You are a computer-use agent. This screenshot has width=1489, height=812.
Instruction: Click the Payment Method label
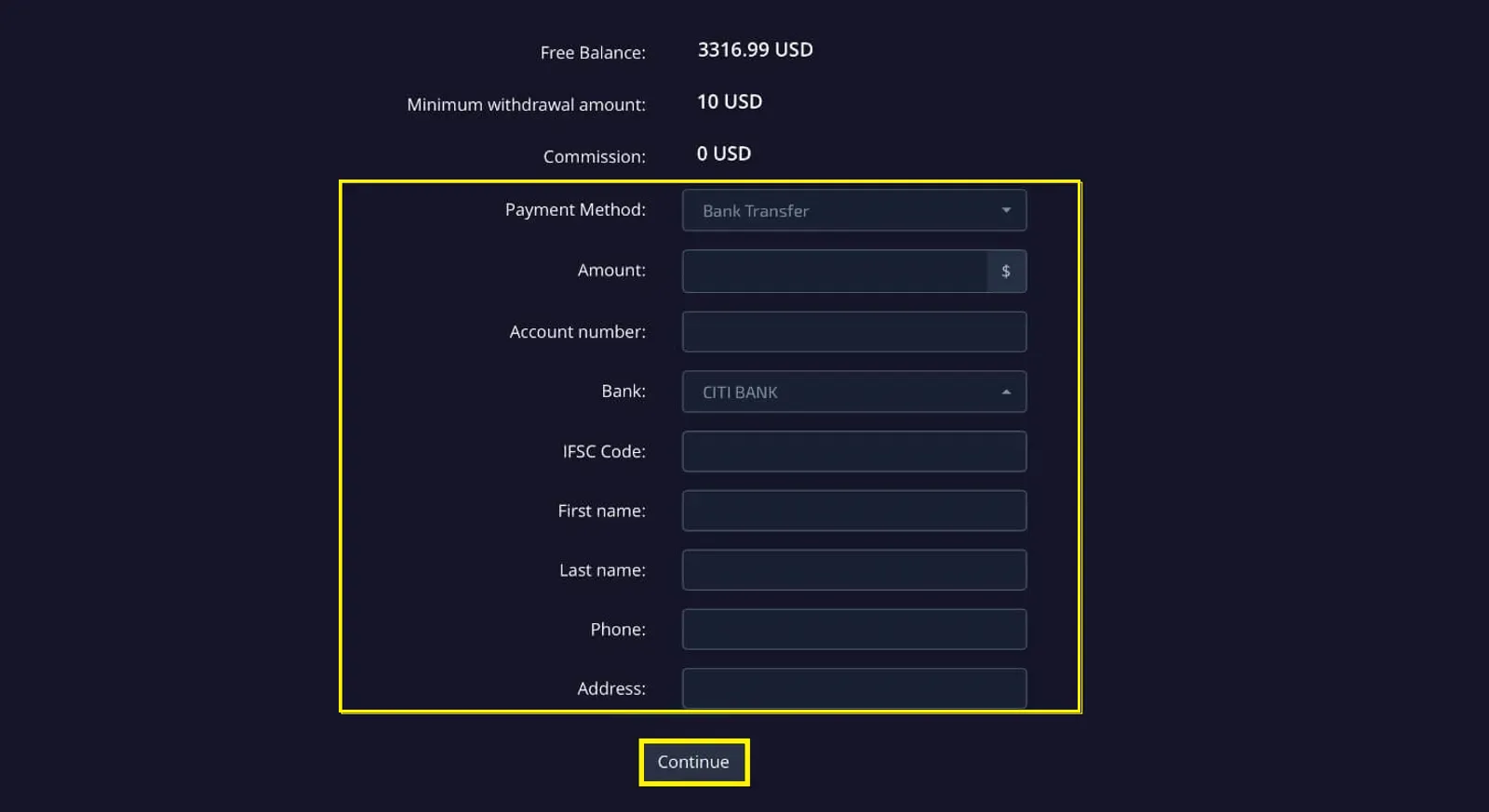574,210
